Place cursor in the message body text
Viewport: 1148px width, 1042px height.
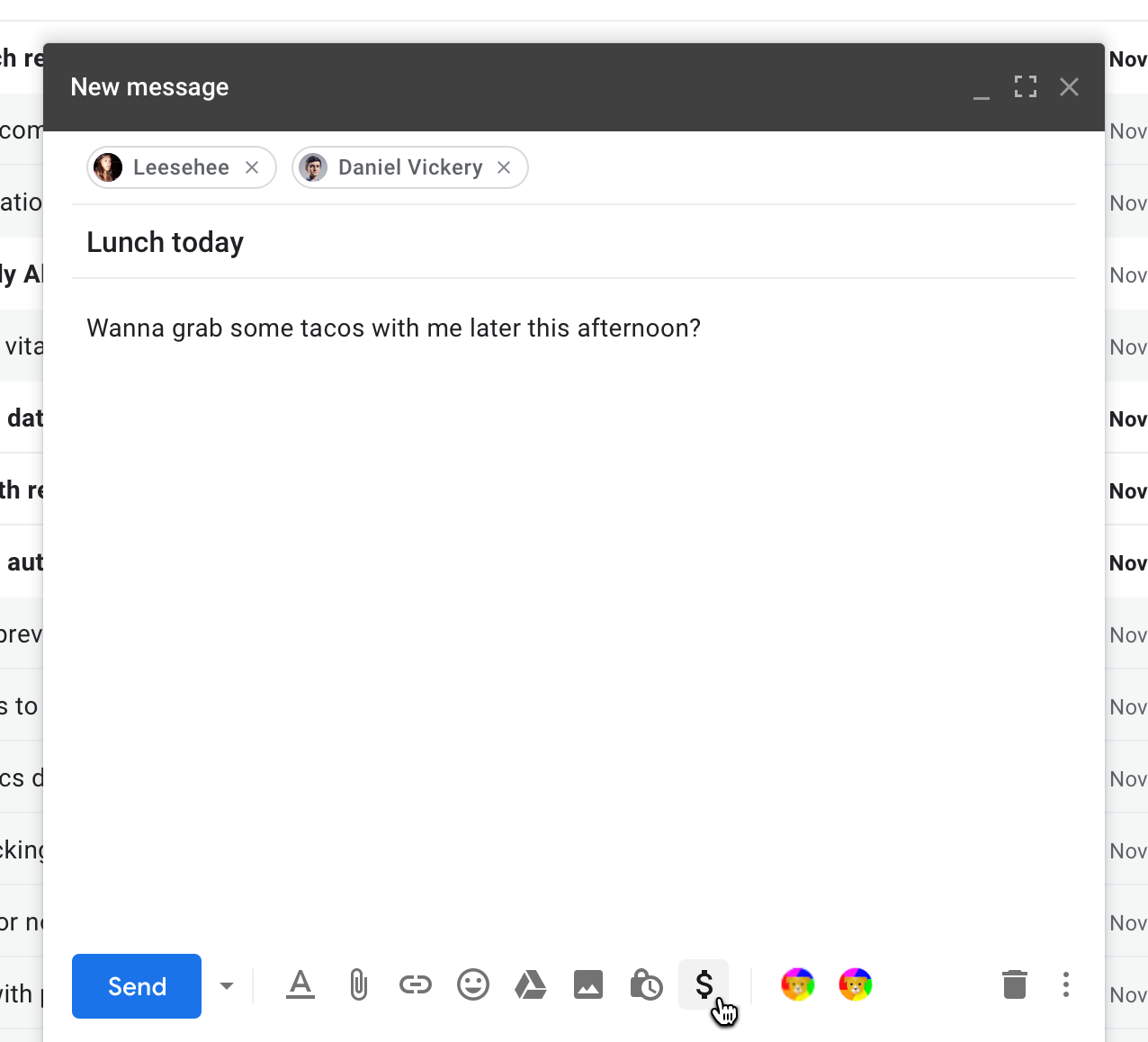tap(393, 328)
